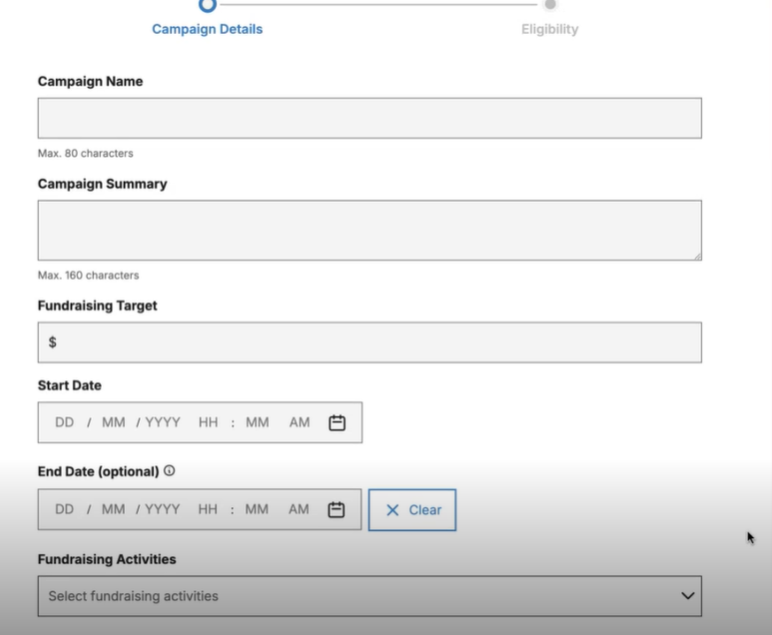Clear the End Date value

click(x=412, y=510)
